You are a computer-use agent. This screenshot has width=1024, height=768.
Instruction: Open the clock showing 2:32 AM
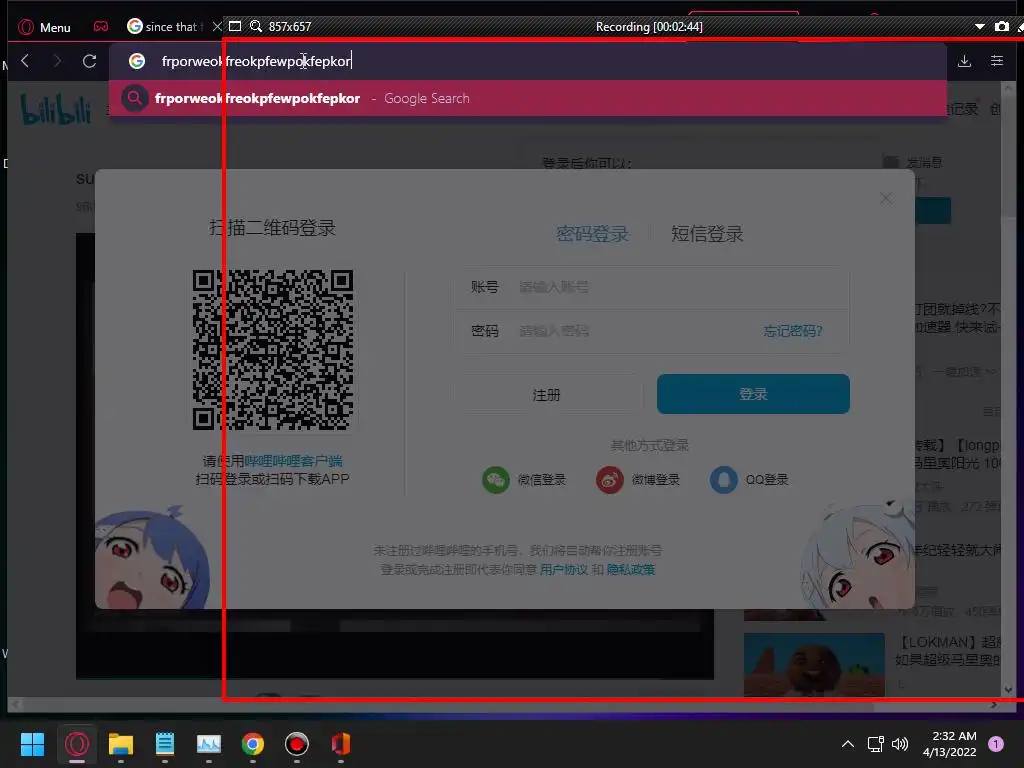tap(950, 744)
